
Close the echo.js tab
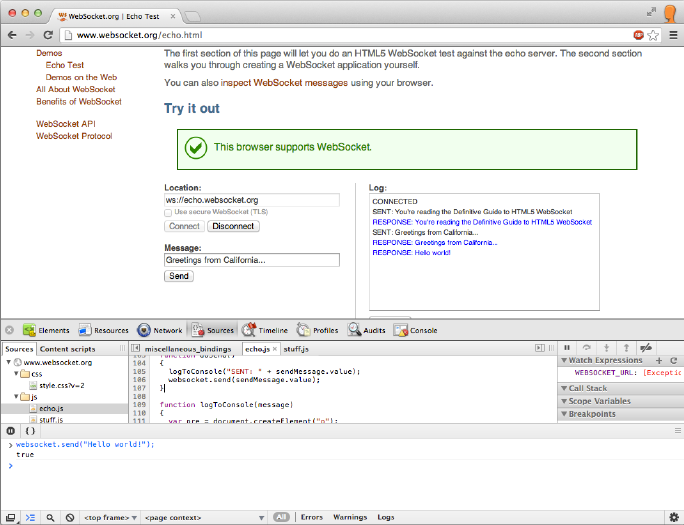coord(275,349)
